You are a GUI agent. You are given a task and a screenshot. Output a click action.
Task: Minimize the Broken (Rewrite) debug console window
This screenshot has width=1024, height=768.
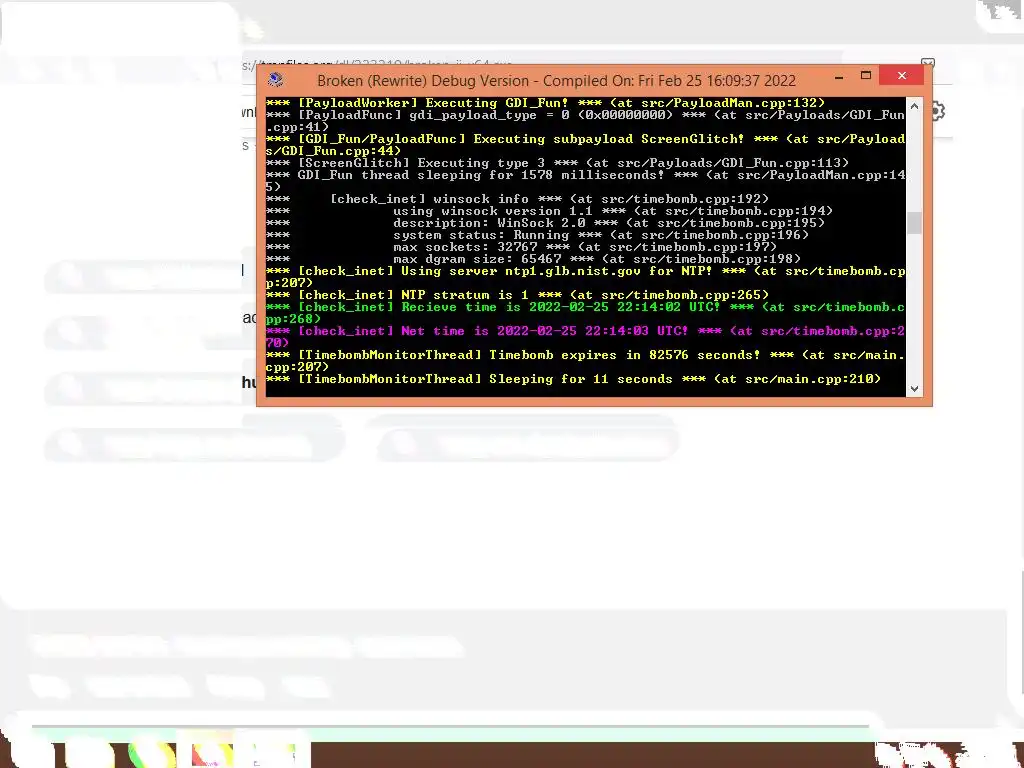pyautogui.click(x=839, y=76)
